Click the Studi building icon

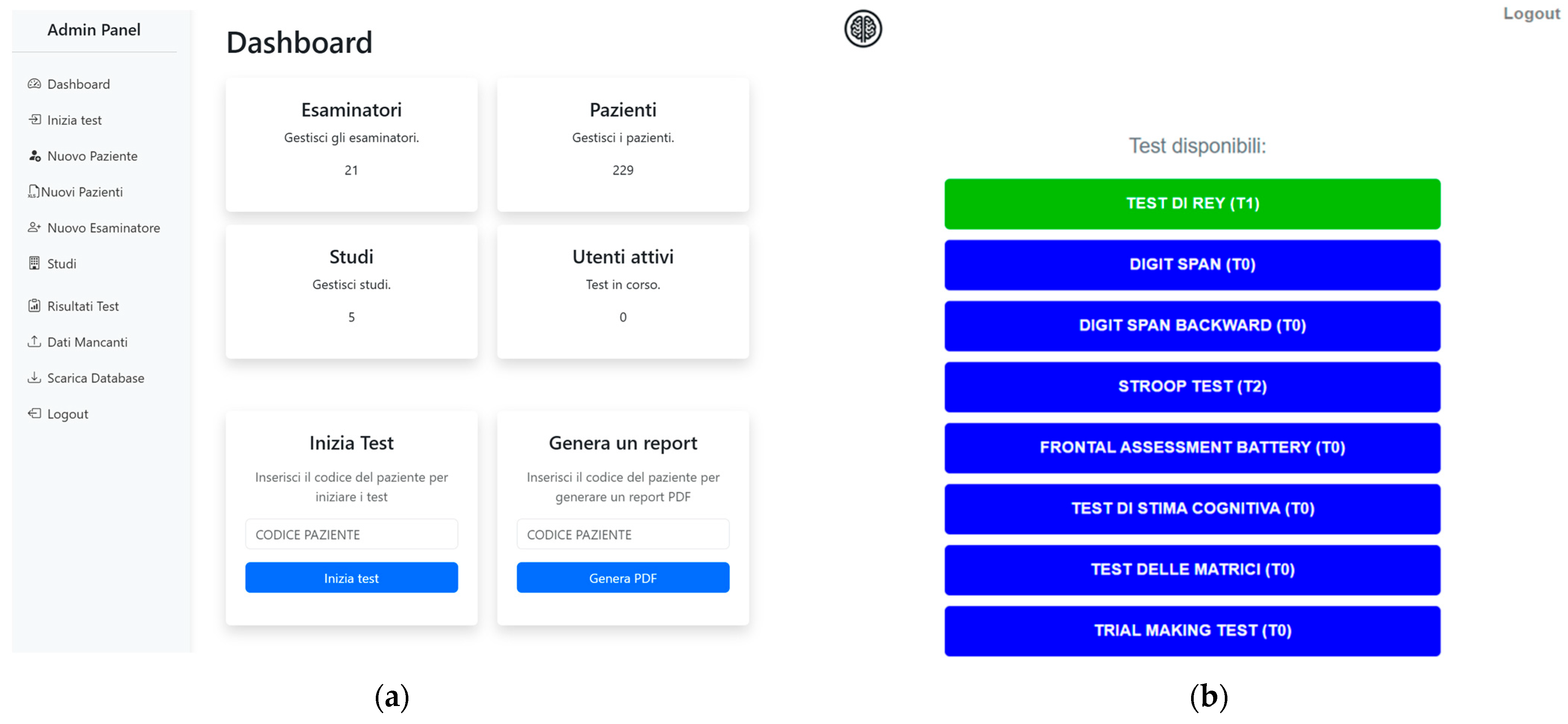click(x=34, y=263)
